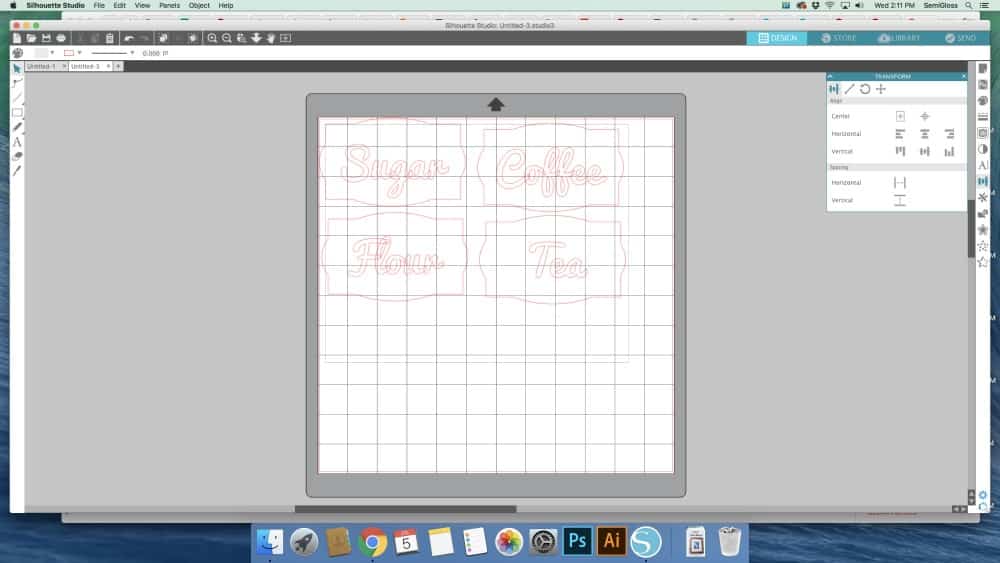
Task: Create a new document with the New icon
Action: click(17, 38)
